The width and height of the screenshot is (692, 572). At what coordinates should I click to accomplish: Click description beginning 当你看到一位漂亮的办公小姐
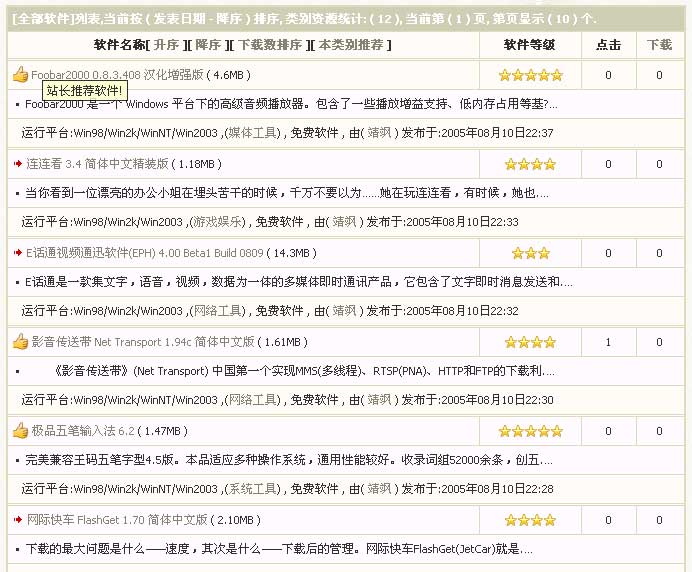click(287, 192)
